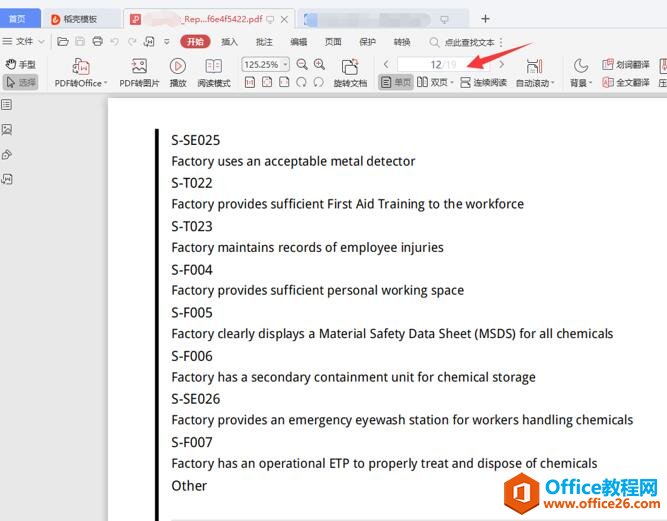Click the zoom out magnifier icon
This screenshot has height=521, width=667.
302,64
